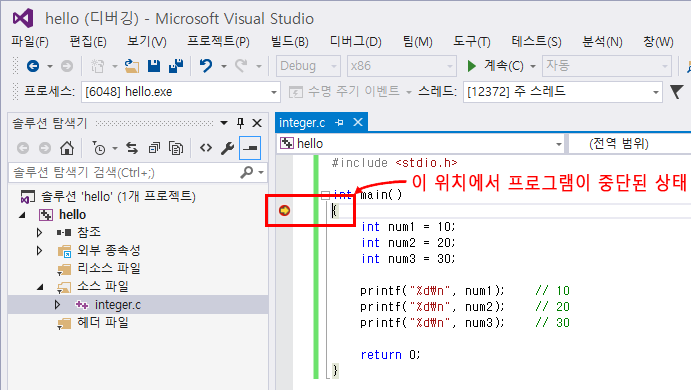The image size is (691, 390).
Task: Click the Collapse All icon in Solution Explorer
Action: (x=154, y=148)
